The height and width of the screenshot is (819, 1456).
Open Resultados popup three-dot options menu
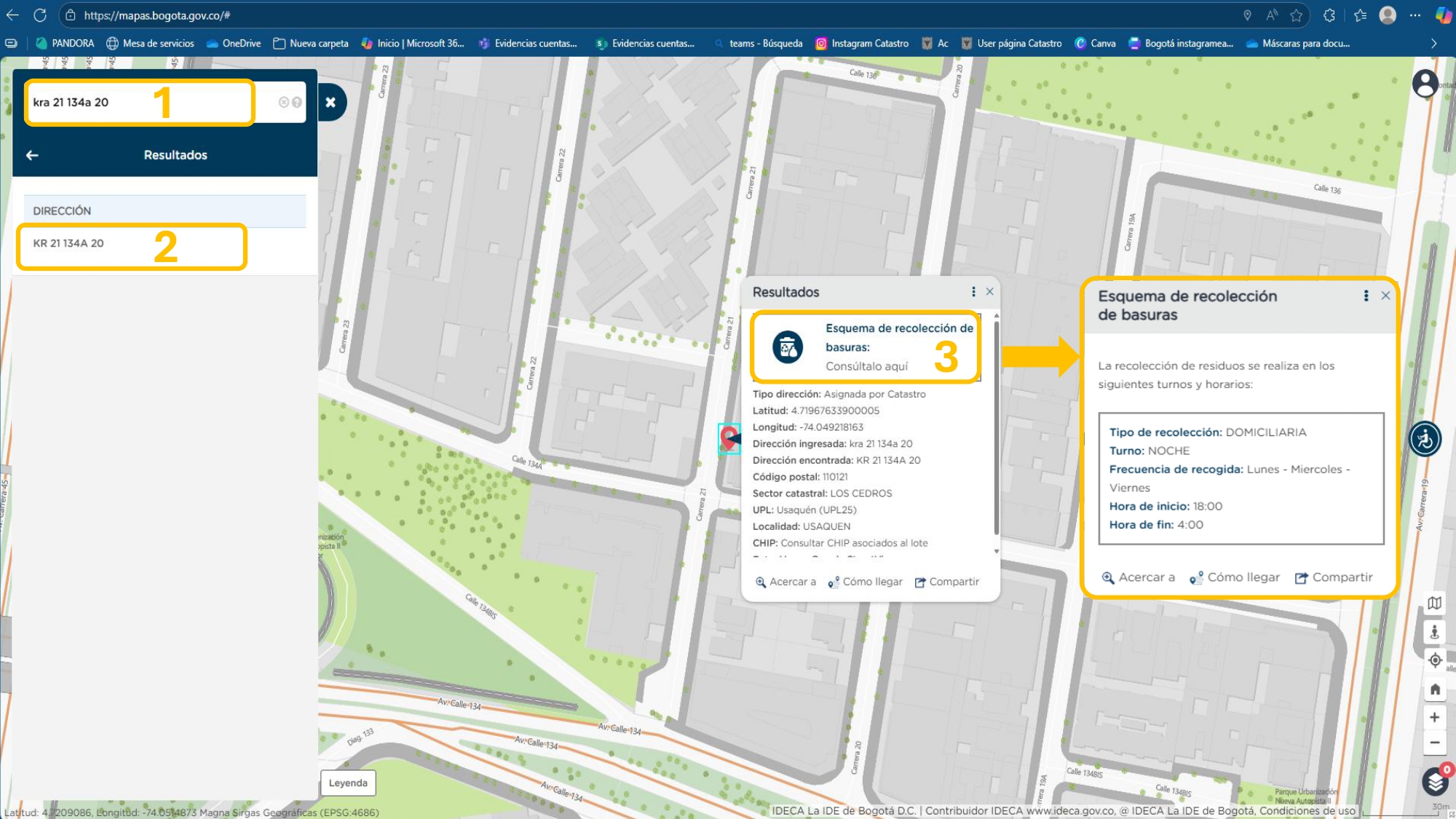point(973,292)
